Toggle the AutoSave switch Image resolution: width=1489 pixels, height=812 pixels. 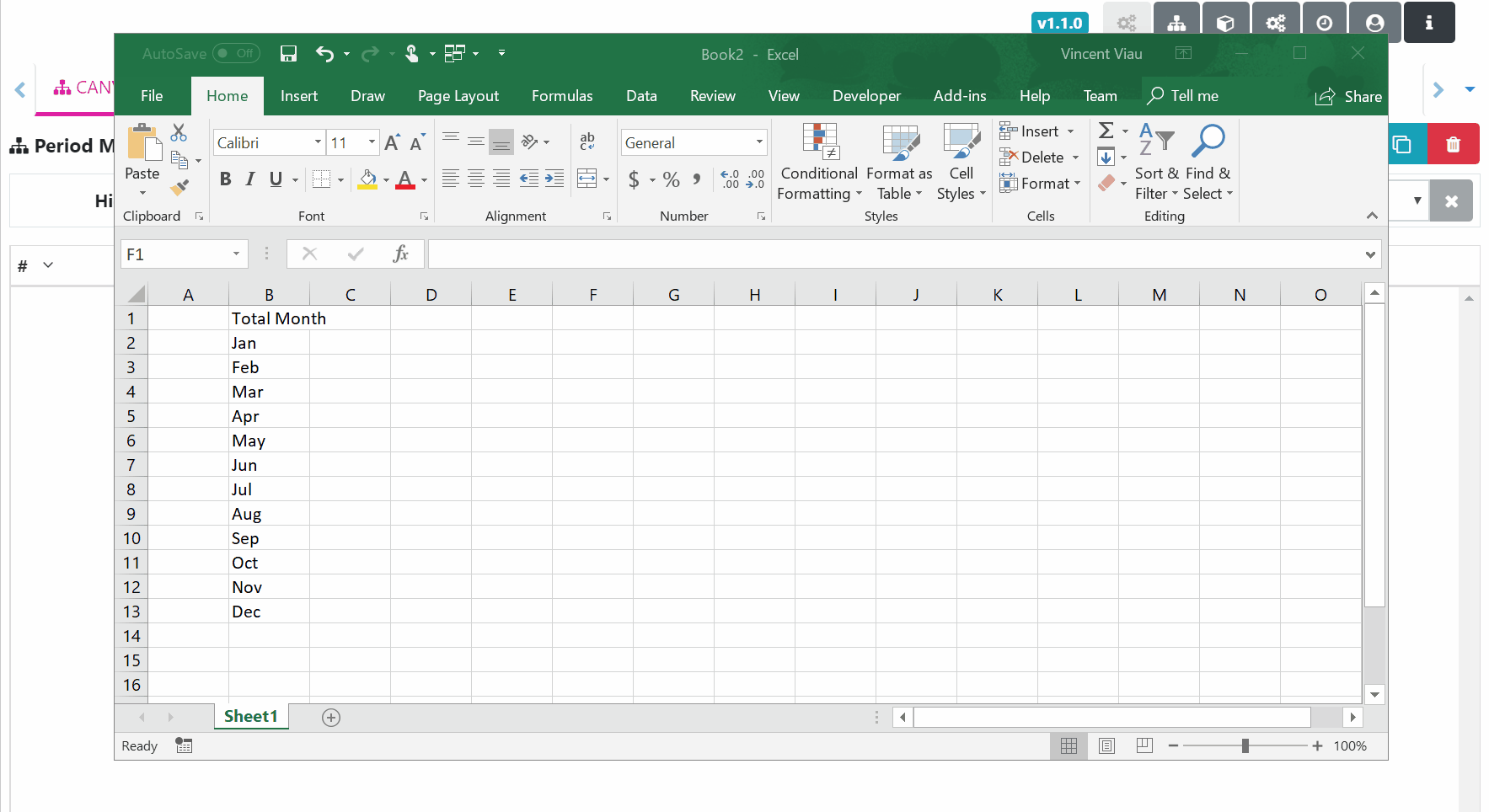(x=236, y=54)
